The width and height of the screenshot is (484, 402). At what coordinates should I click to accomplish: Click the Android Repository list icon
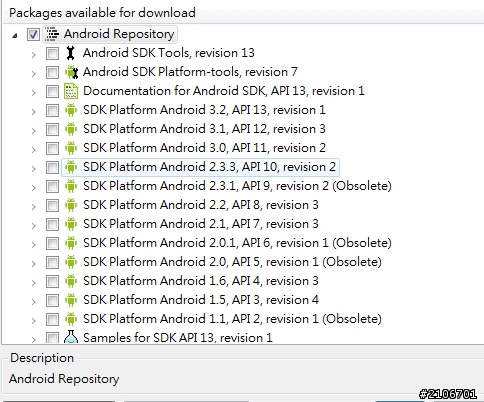(x=52, y=34)
